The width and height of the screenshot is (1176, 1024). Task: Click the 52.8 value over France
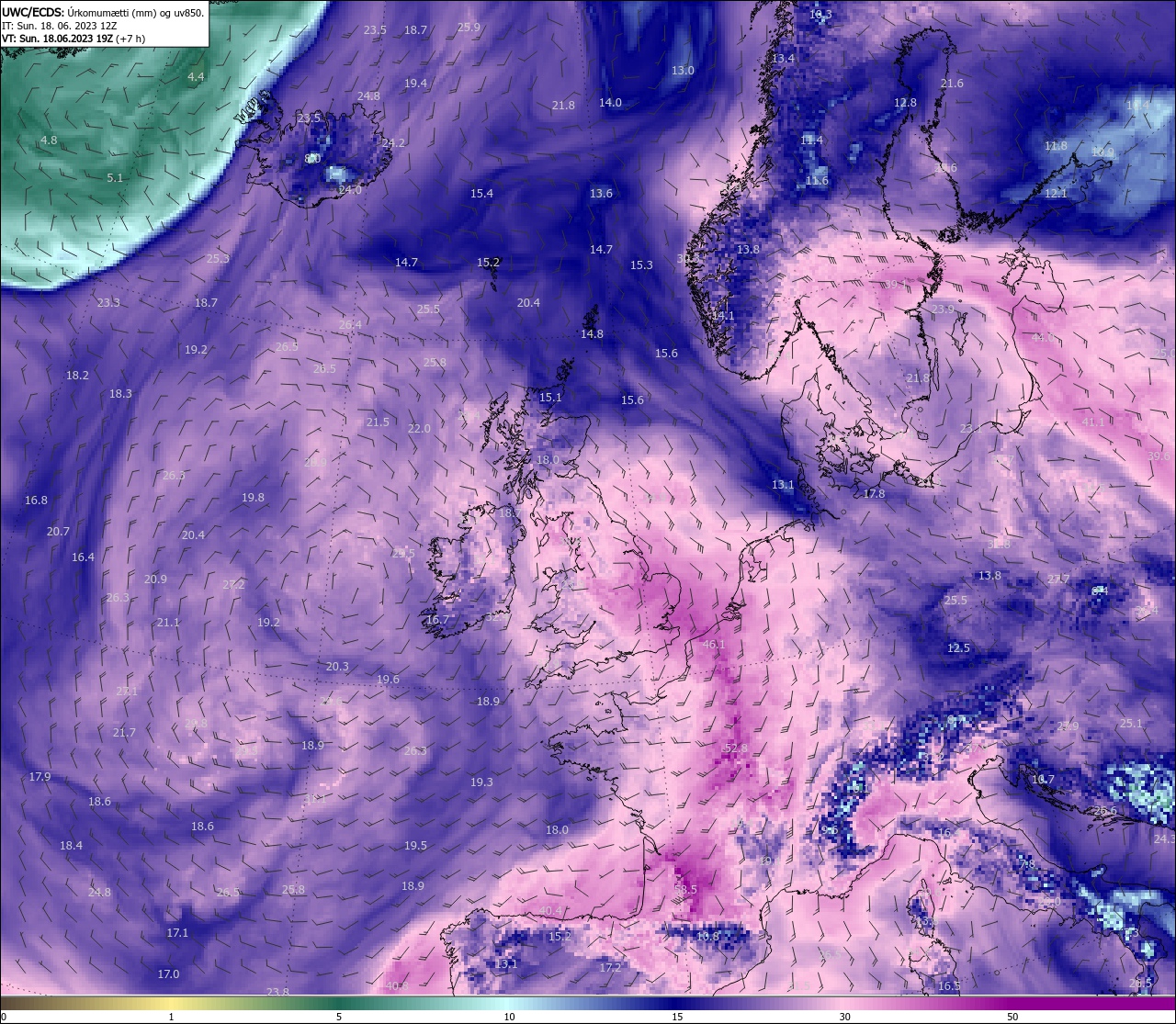(736, 748)
